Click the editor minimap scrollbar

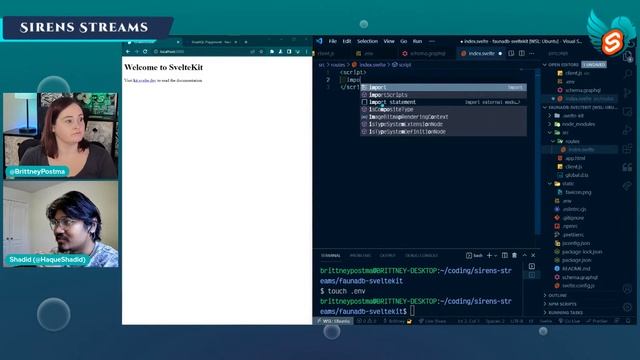(x=537, y=151)
